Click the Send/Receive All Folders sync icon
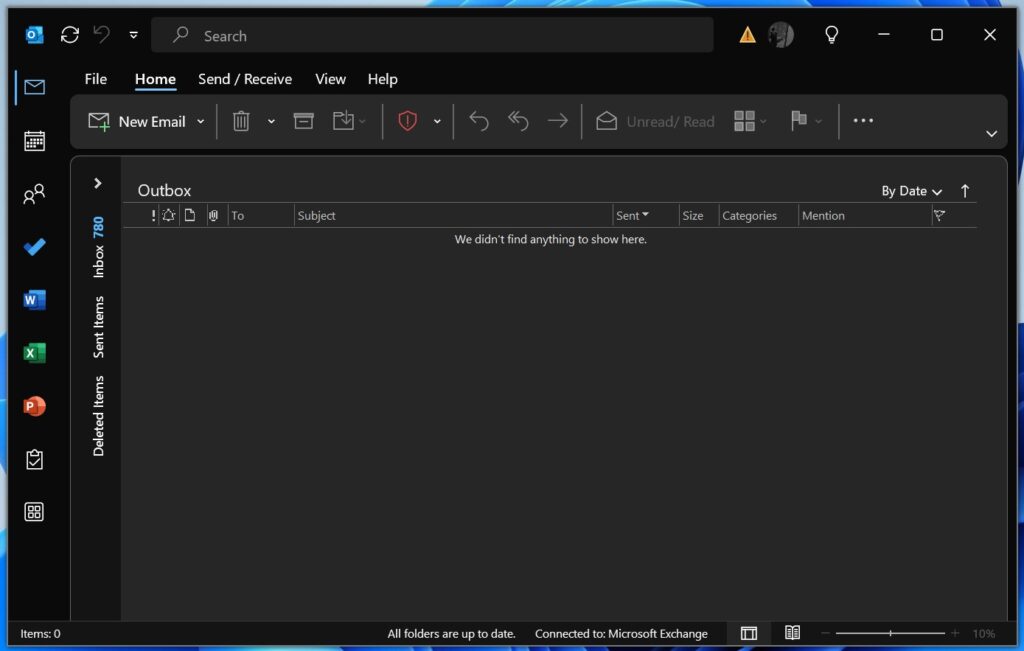Image resolution: width=1024 pixels, height=651 pixels. (69, 35)
